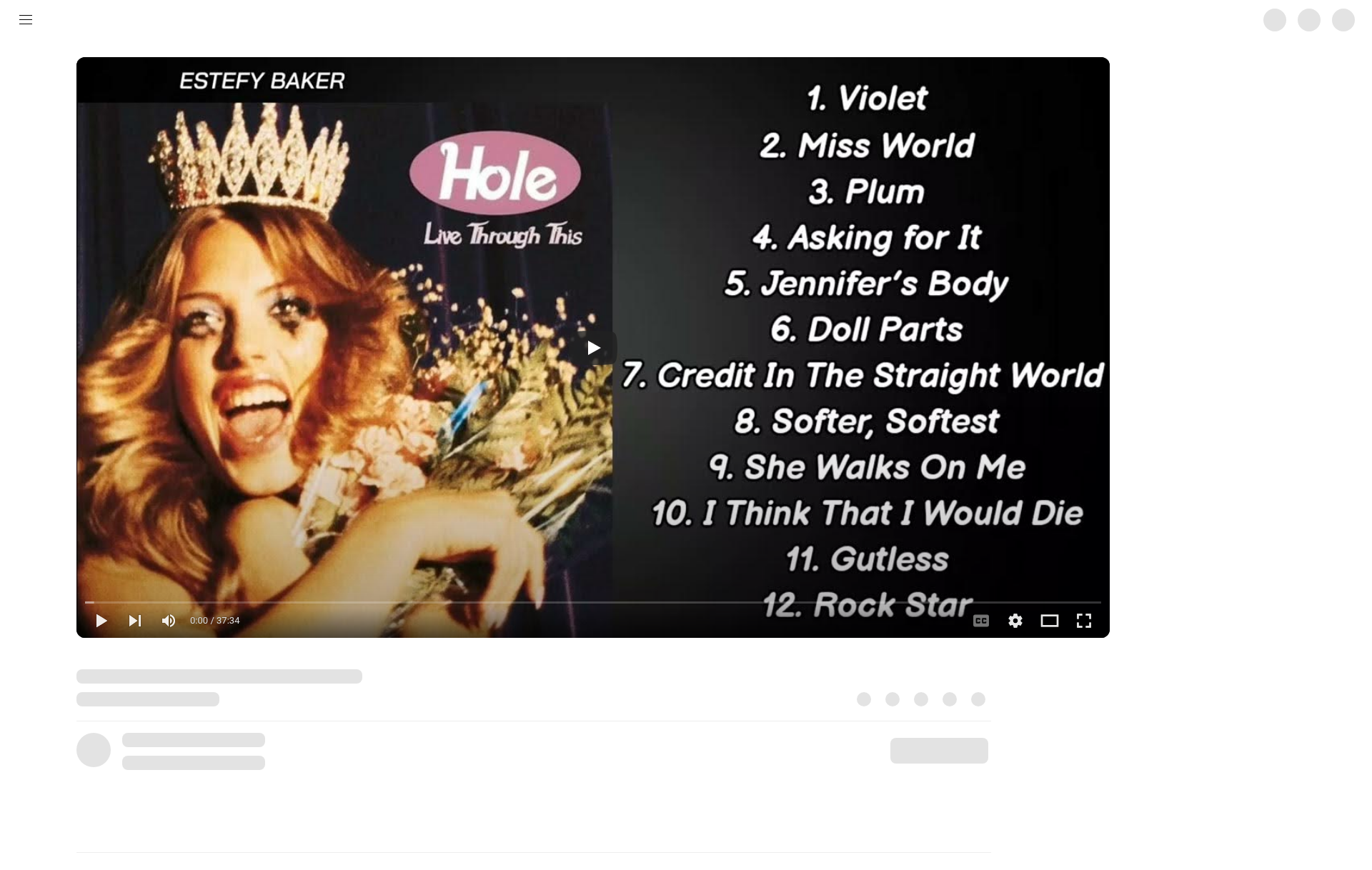Switch to theater mode
The width and height of the screenshot is (1372, 870).
1050,621
